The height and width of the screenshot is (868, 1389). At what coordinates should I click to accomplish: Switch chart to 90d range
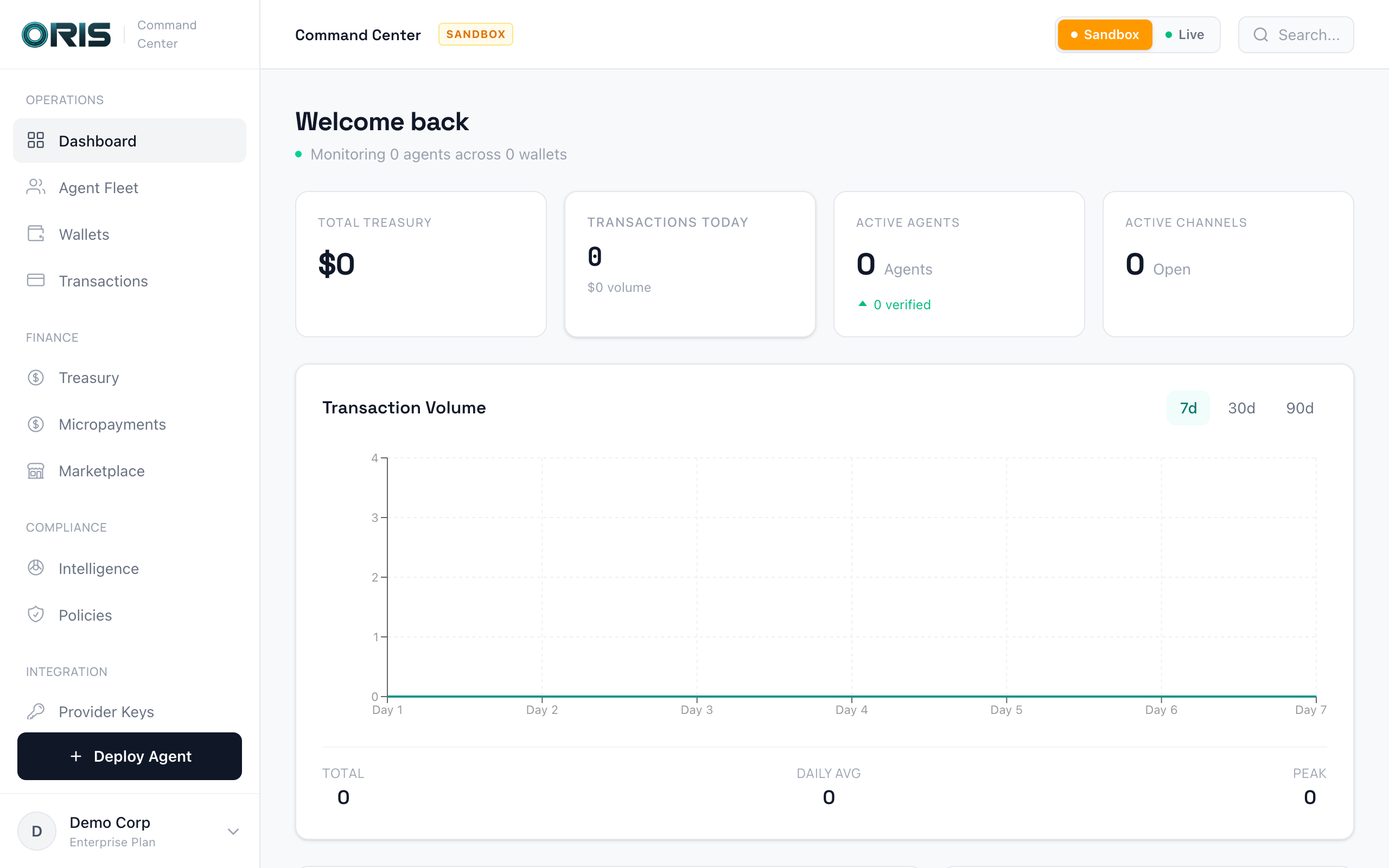click(1299, 408)
